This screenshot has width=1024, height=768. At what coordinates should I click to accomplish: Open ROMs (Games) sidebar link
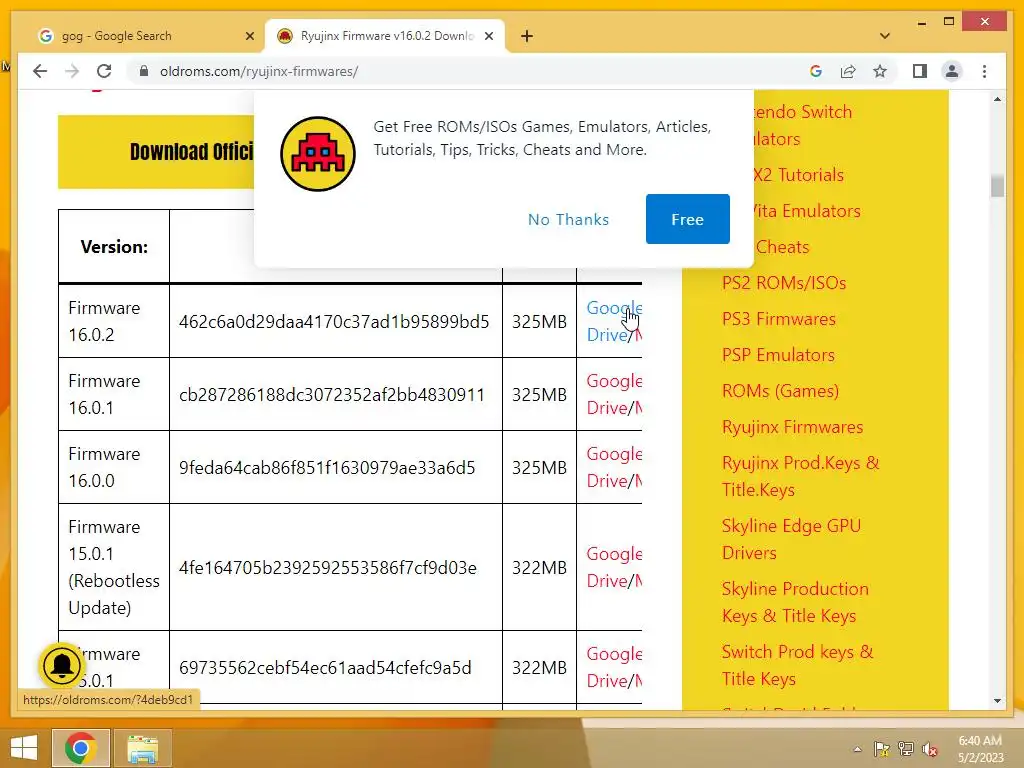tap(780, 391)
